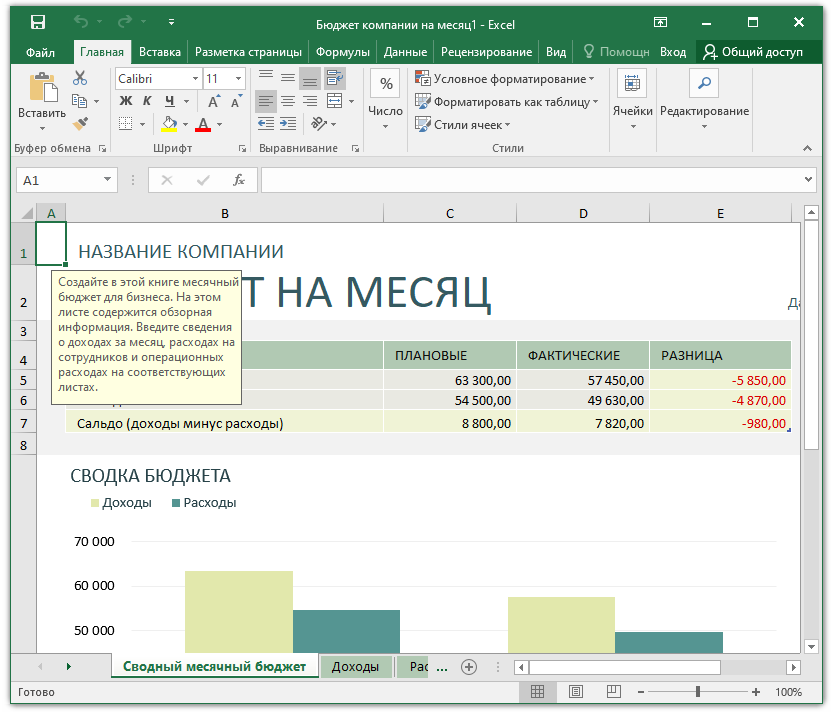Toggle underline Ч formatting

click(x=170, y=101)
